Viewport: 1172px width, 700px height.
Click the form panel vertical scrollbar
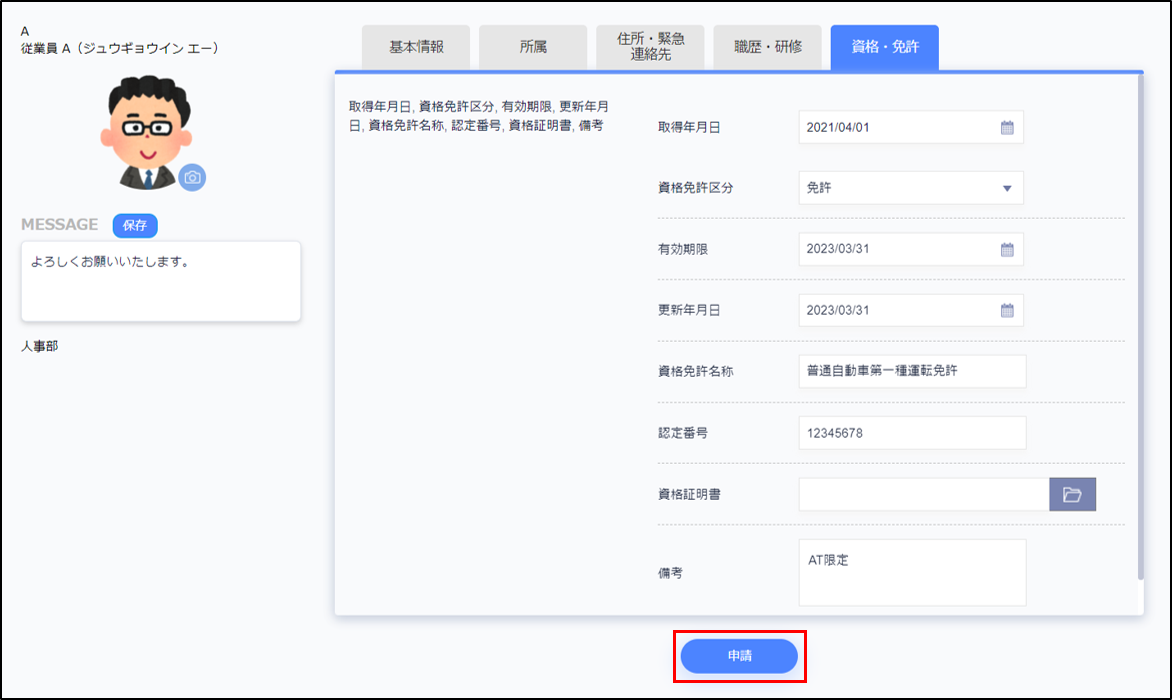[1139, 330]
